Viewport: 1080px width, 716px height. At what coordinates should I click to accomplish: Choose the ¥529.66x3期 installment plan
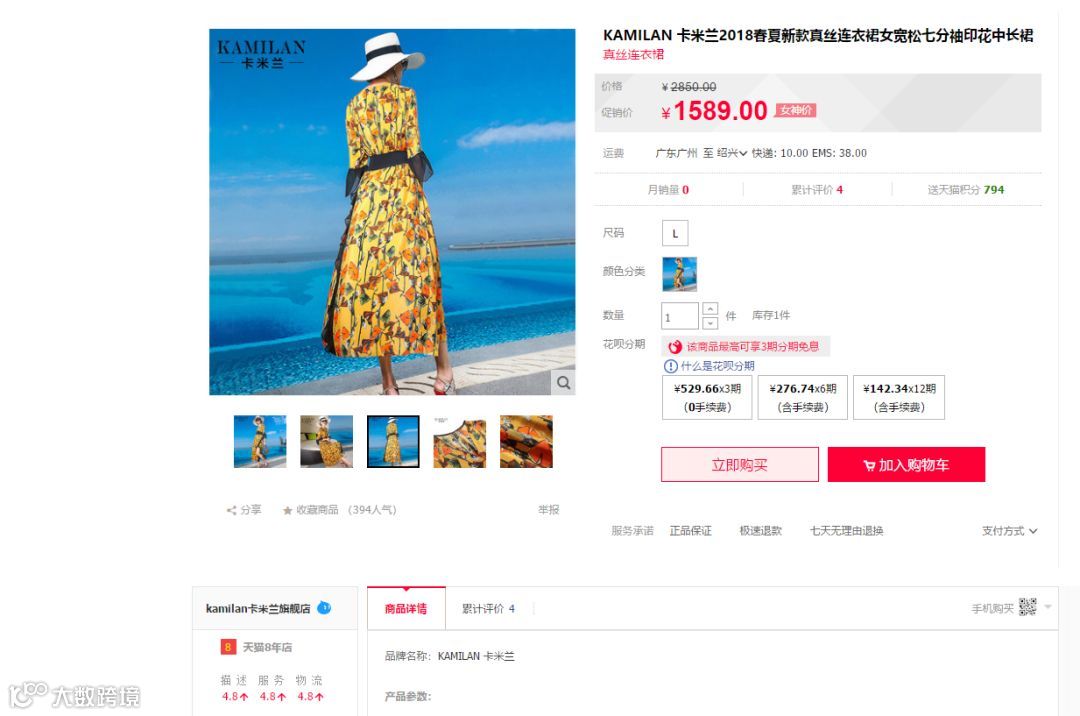(x=707, y=397)
